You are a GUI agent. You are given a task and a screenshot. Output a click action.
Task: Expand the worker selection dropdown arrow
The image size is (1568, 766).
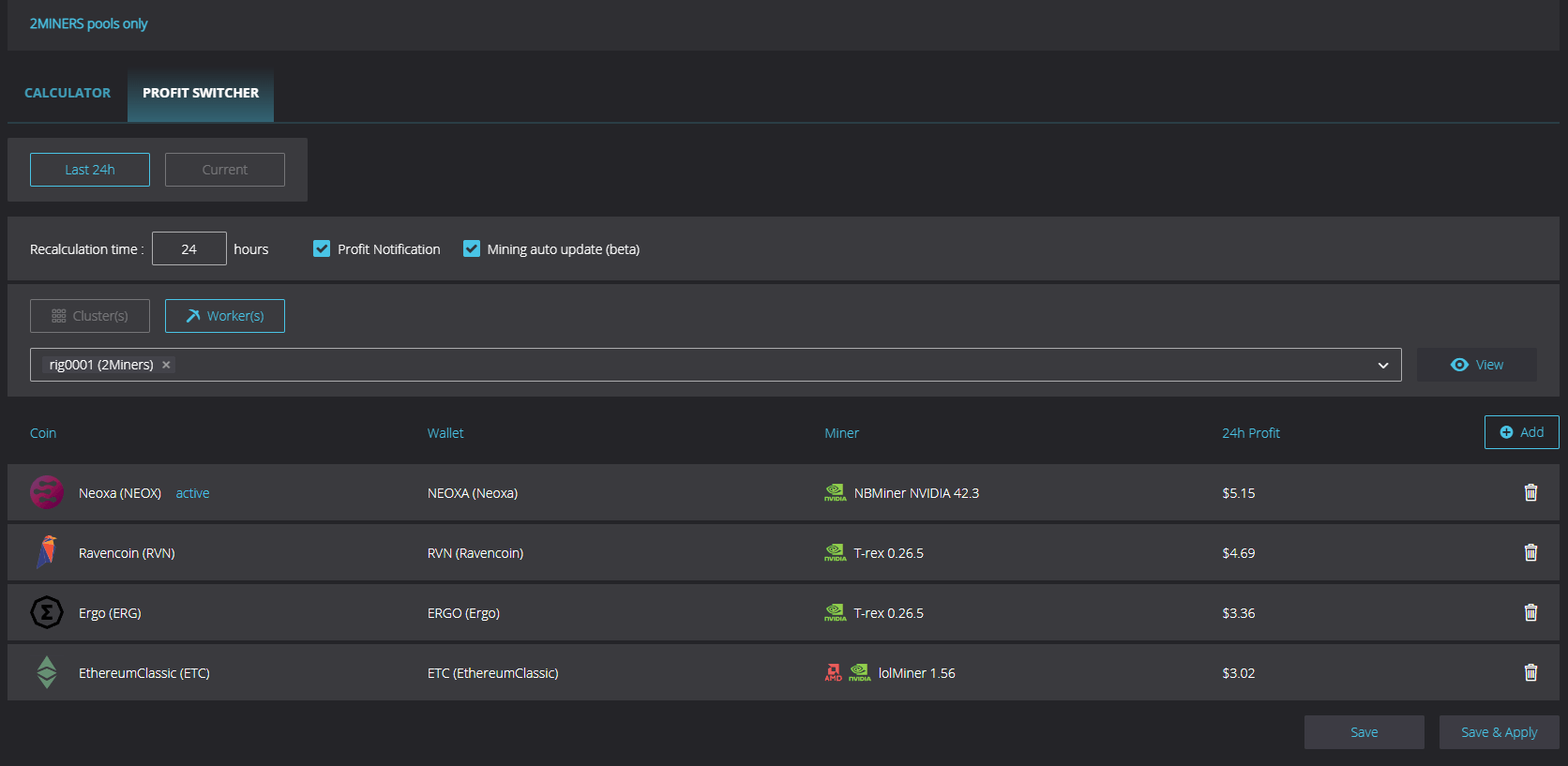(x=1382, y=365)
